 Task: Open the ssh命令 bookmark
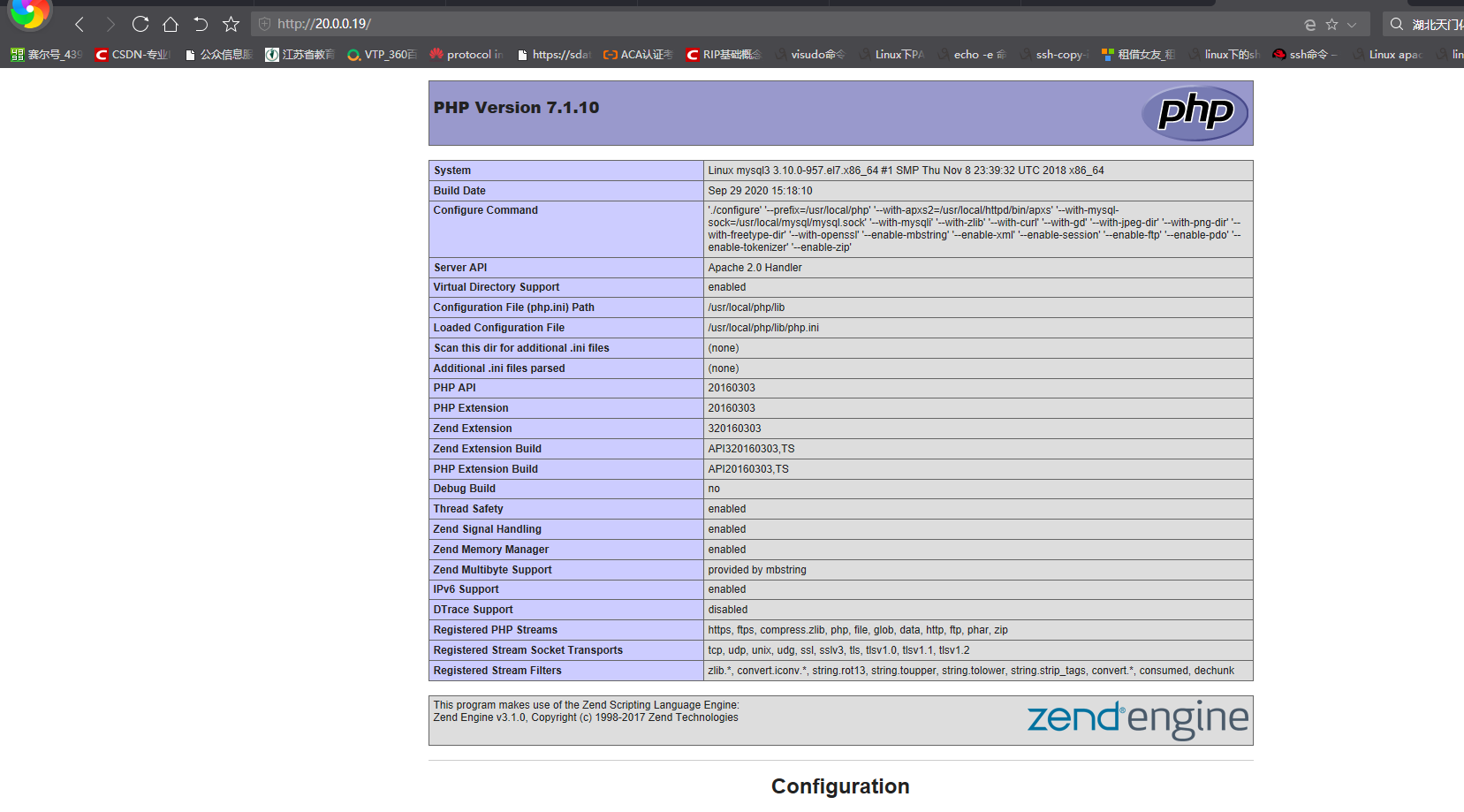point(1305,55)
